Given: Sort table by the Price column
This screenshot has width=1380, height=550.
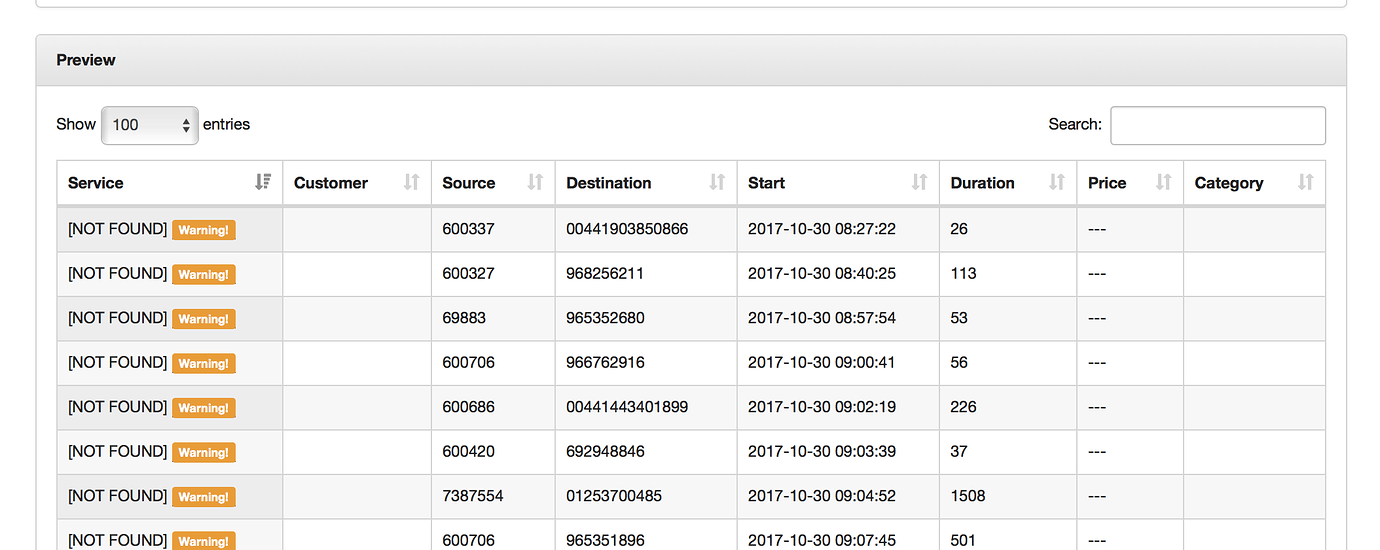Looking at the screenshot, I should (x=1130, y=183).
